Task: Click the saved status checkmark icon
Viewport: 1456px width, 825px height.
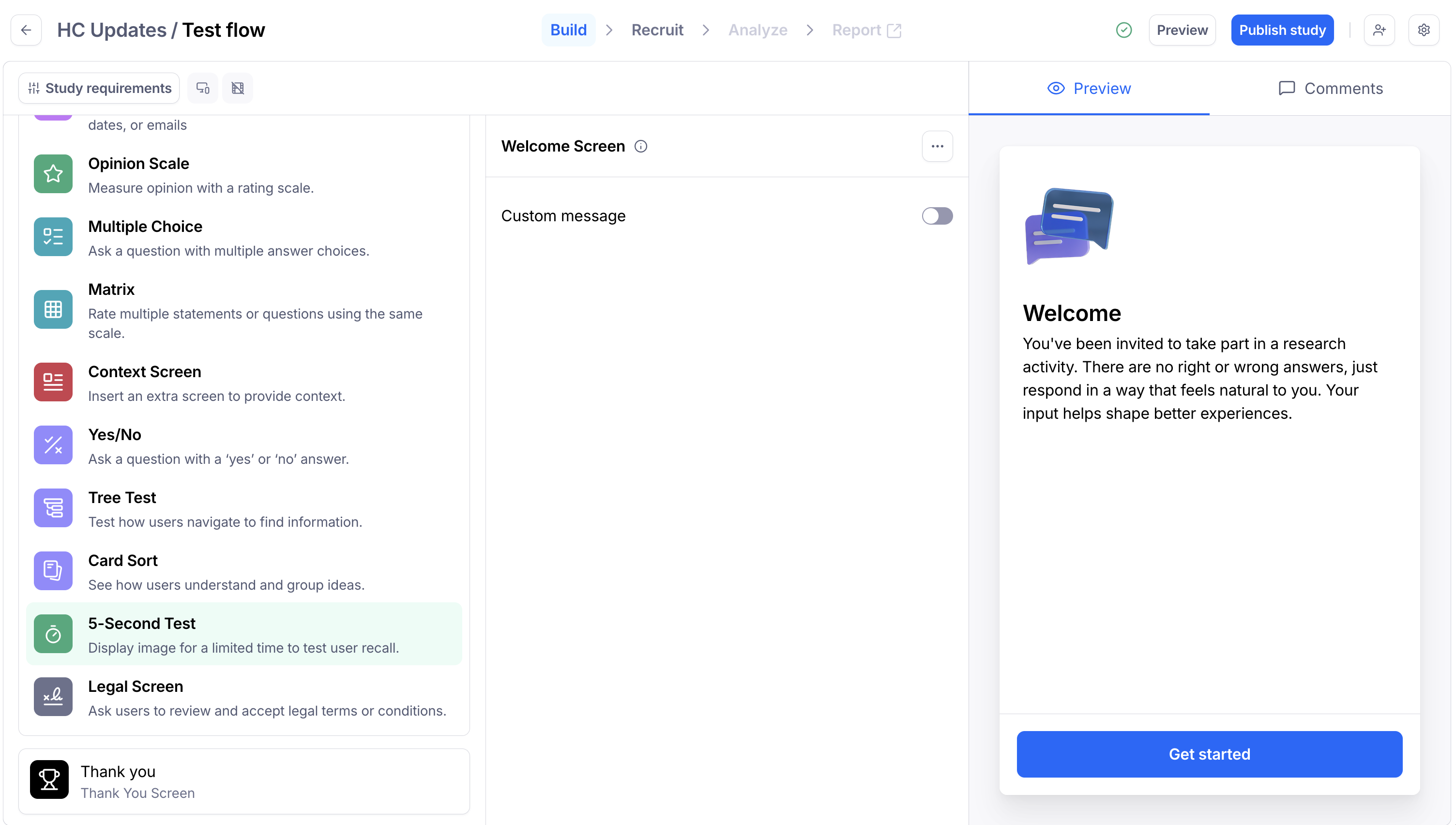Action: click(1124, 30)
